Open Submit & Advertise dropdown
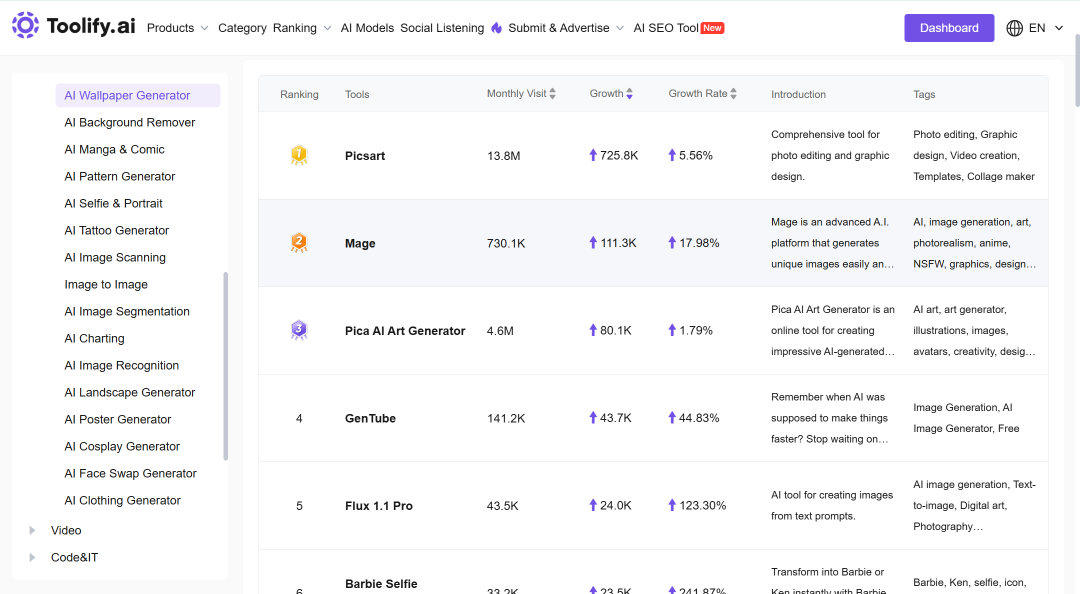The image size is (1080, 594). click(566, 28)
